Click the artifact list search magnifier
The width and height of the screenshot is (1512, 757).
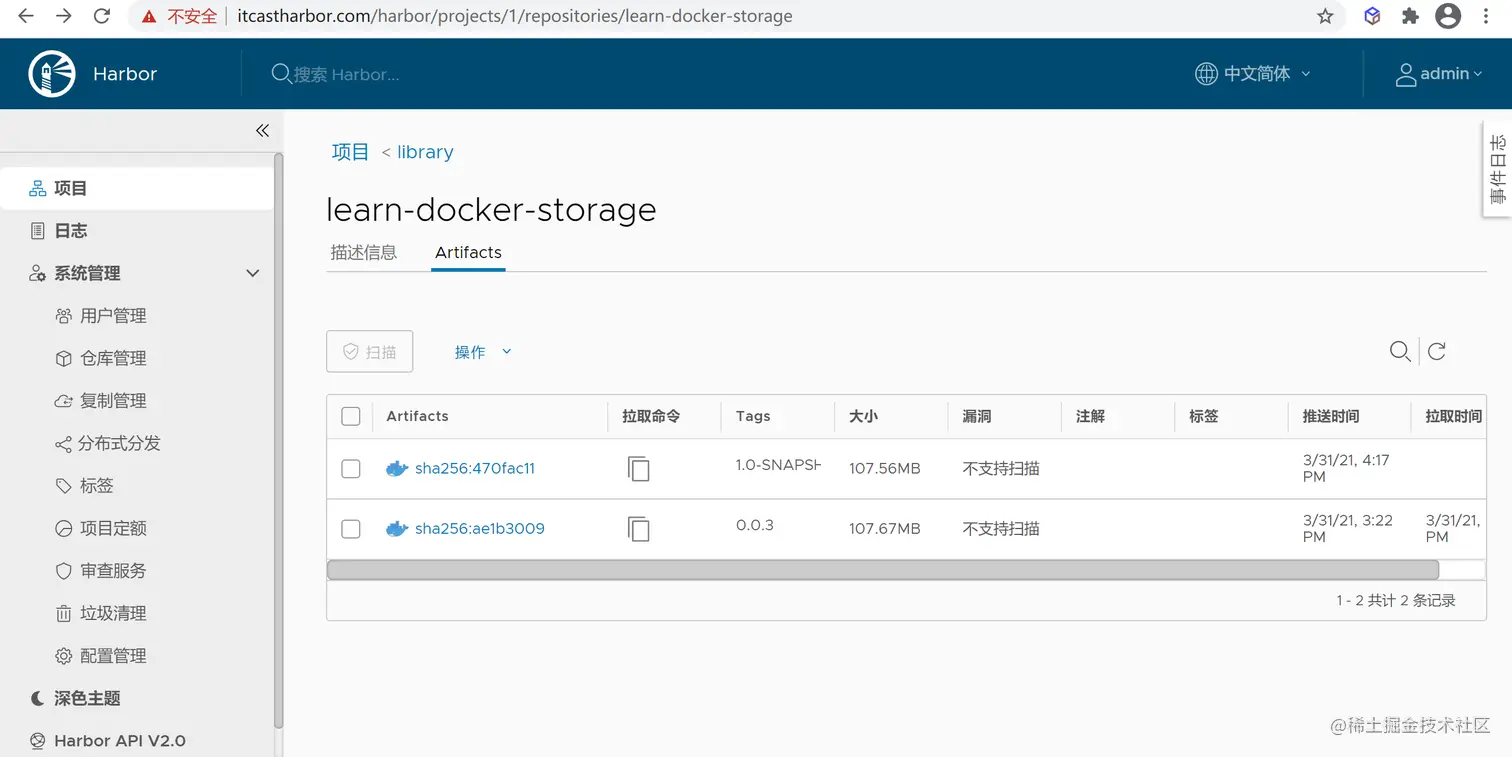click(x=1399, y=351)
